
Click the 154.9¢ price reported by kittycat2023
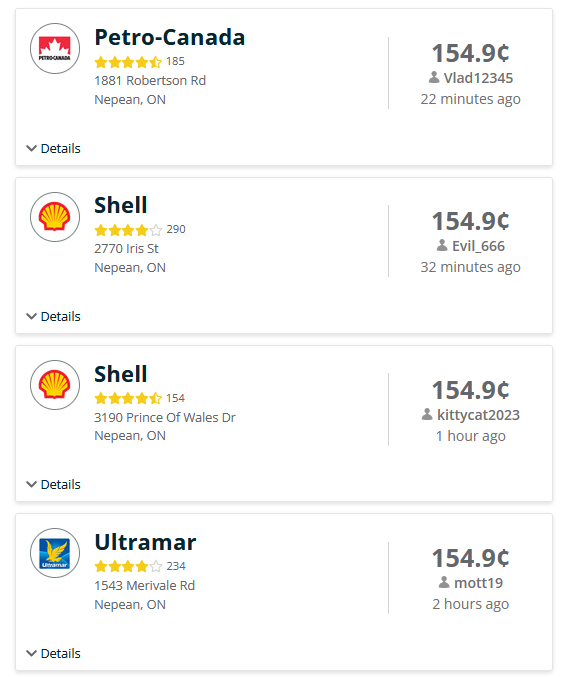(x=470, y=390)
